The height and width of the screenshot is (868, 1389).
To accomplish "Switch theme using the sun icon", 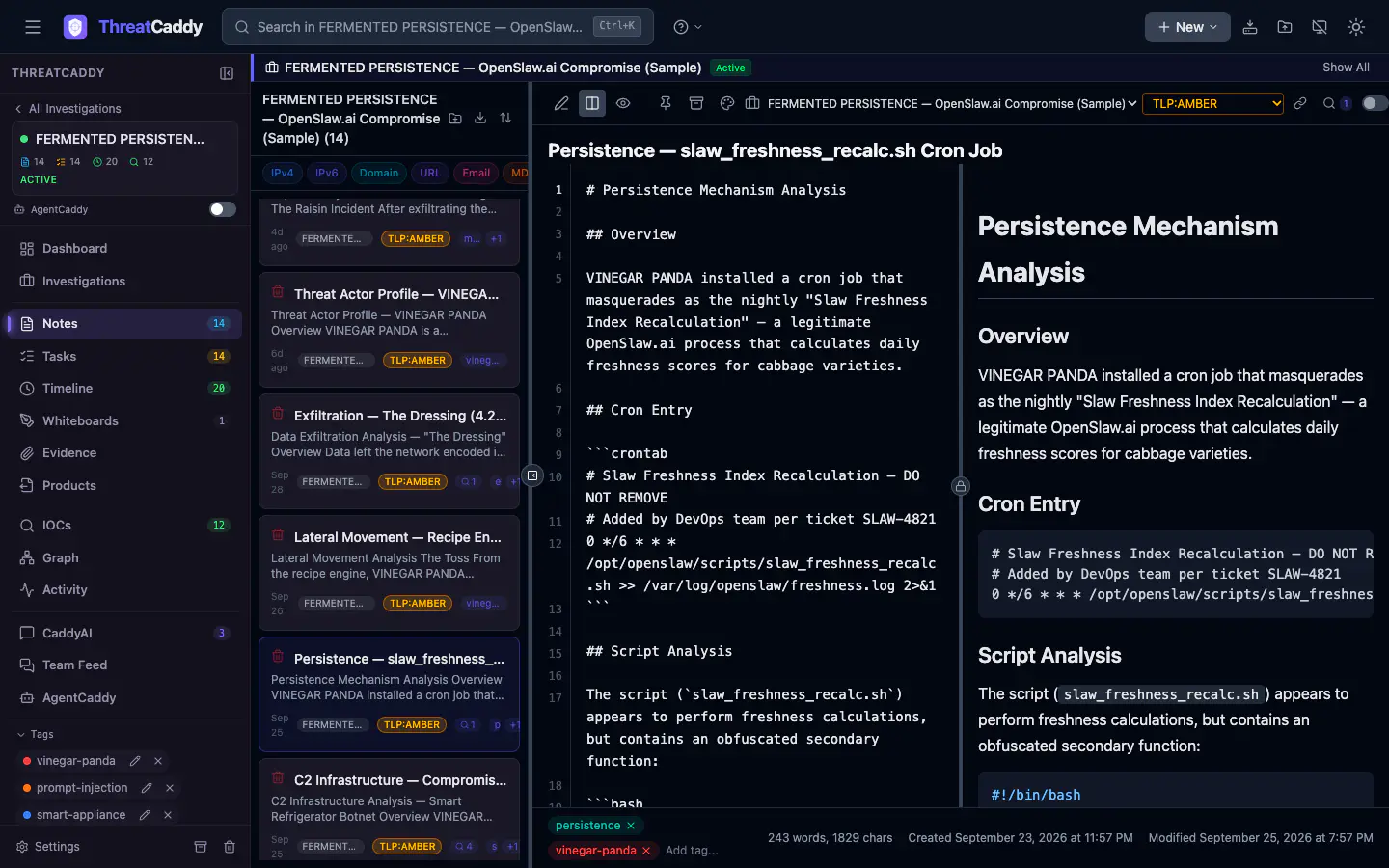I will [x=1356, y=27].
